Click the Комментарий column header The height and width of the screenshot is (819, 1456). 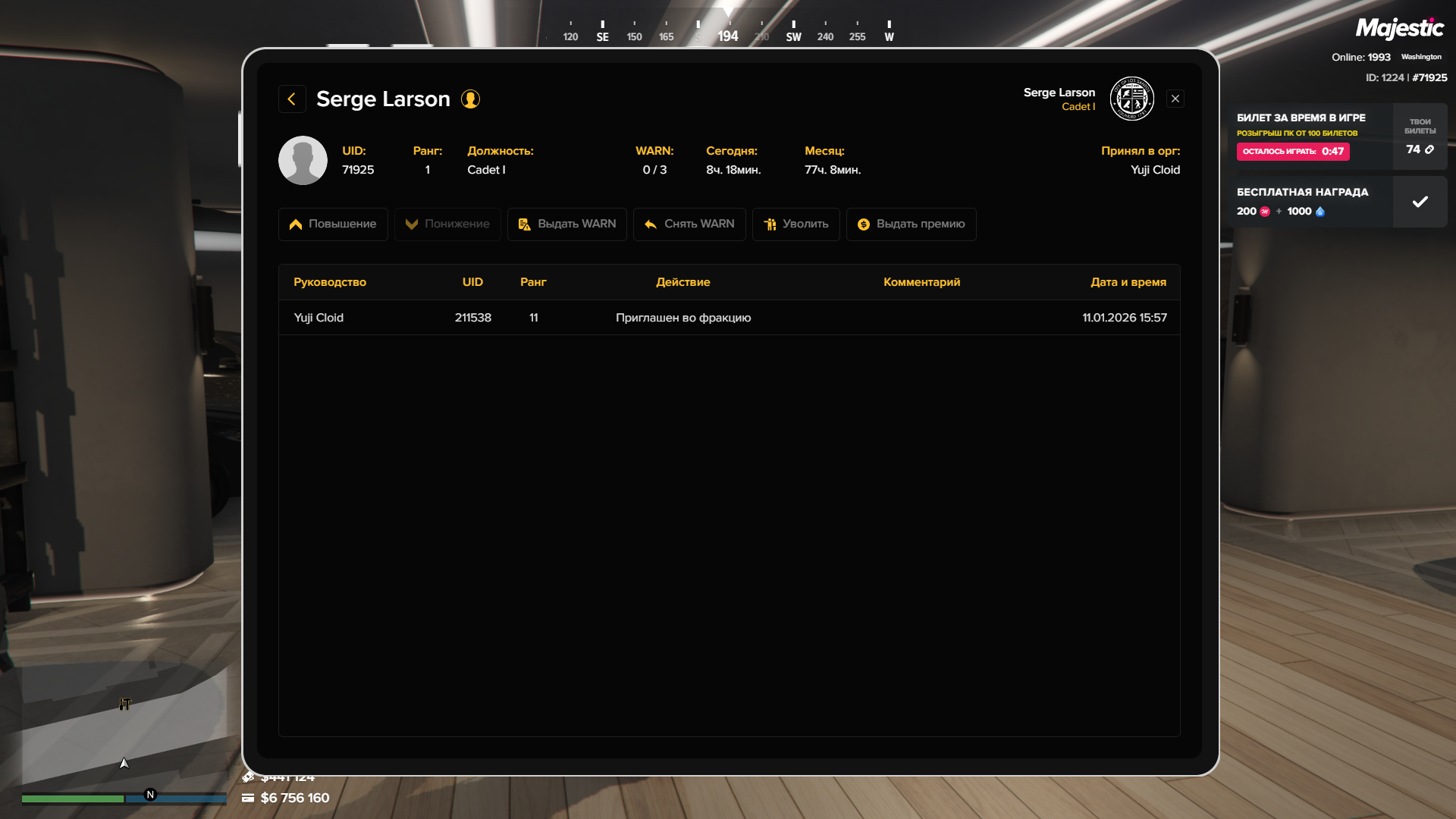pyautogui.click(x=921, y=282)
